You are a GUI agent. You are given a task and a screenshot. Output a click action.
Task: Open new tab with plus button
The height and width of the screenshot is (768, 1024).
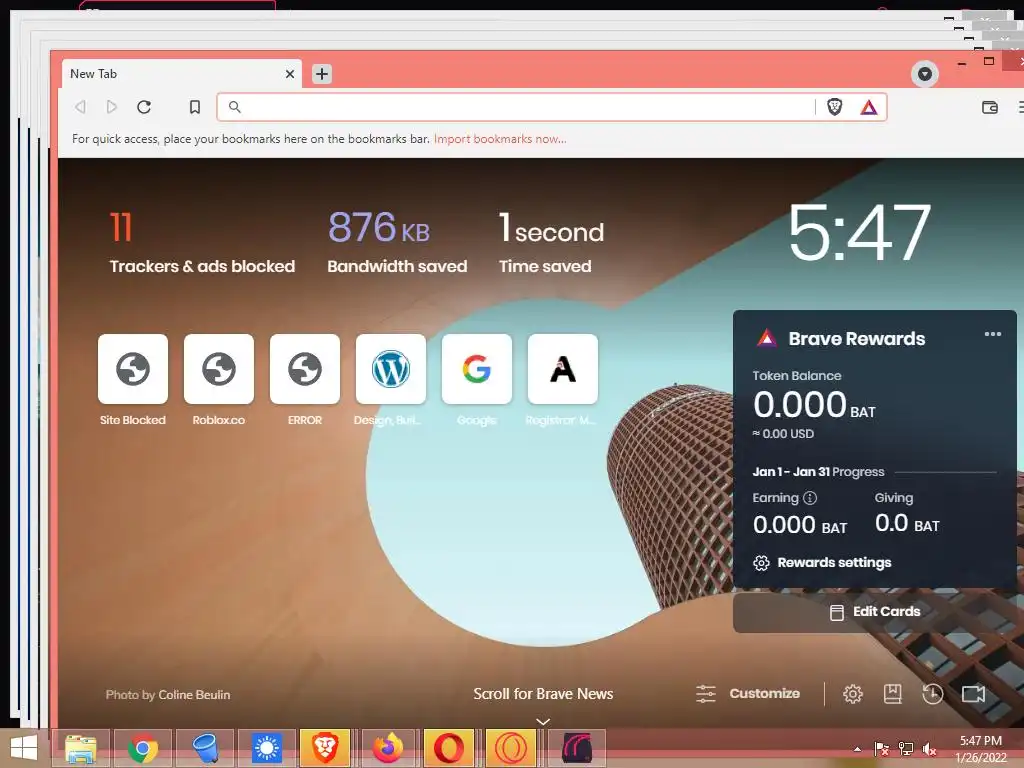tap(321, 74)
